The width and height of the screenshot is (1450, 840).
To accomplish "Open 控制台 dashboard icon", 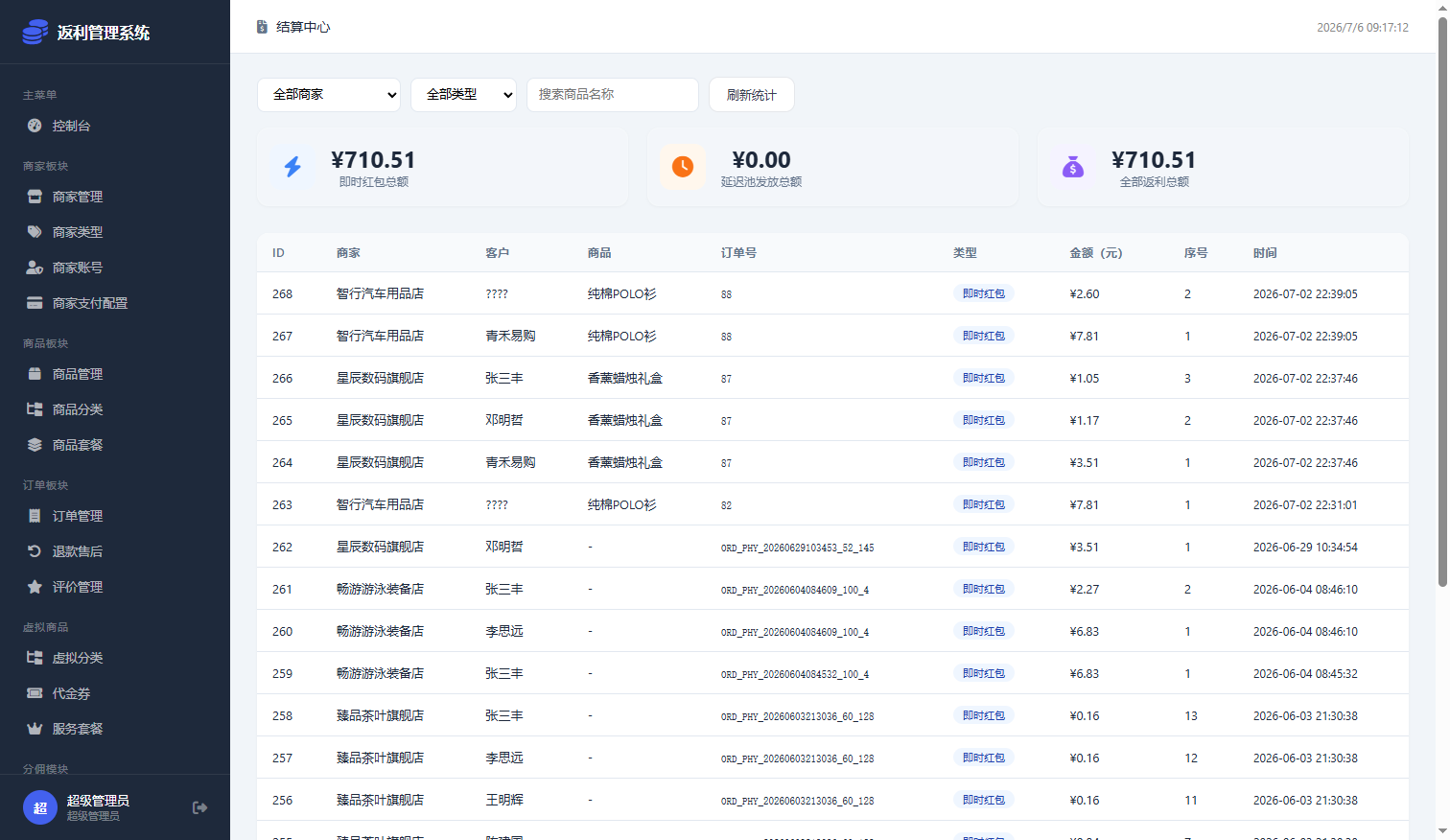I will [35, 126].
